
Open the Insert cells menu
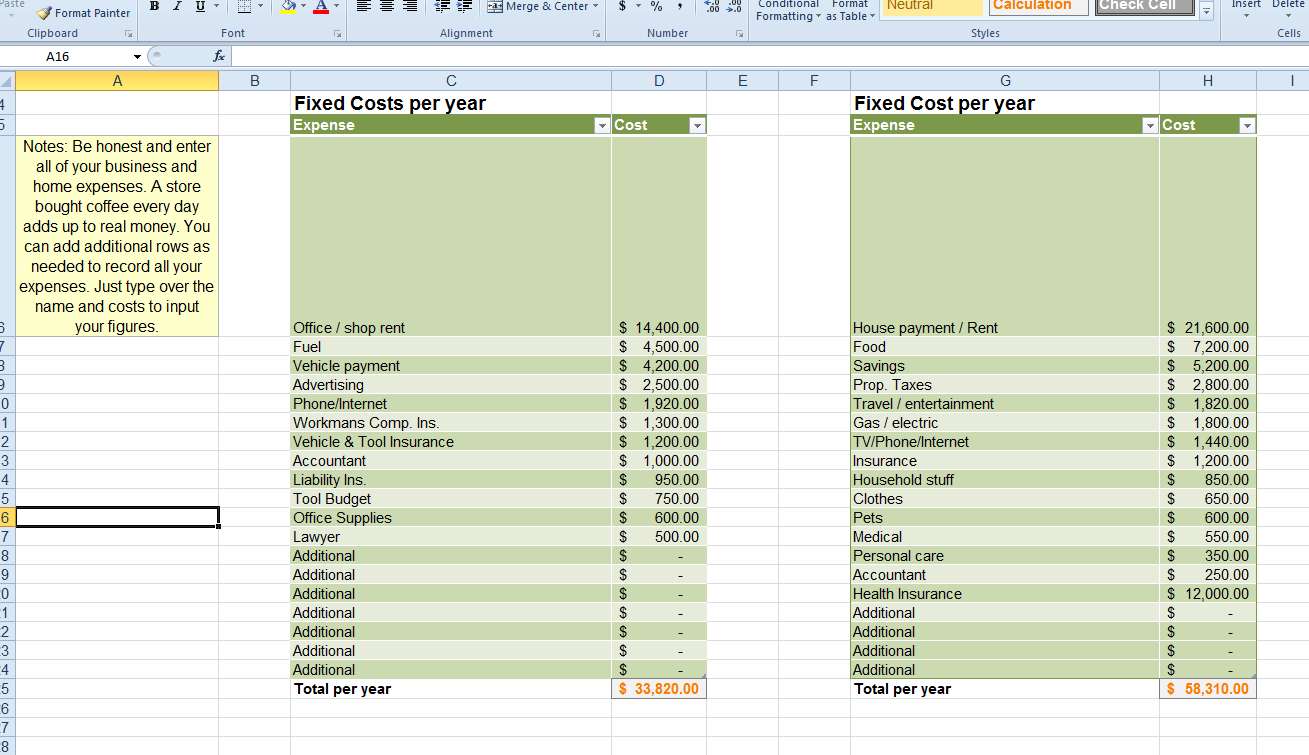click(x=1246, y=8)
